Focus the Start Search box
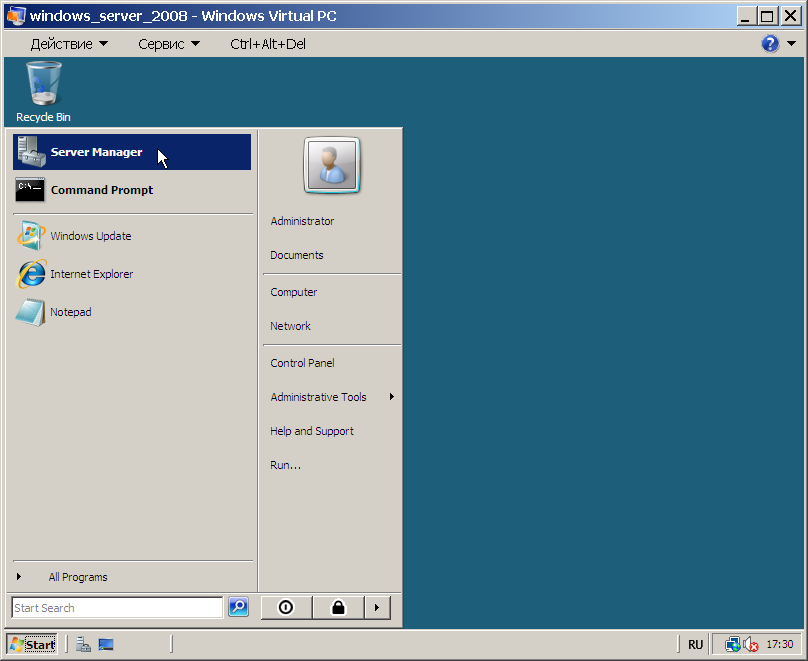 point(117,608)
